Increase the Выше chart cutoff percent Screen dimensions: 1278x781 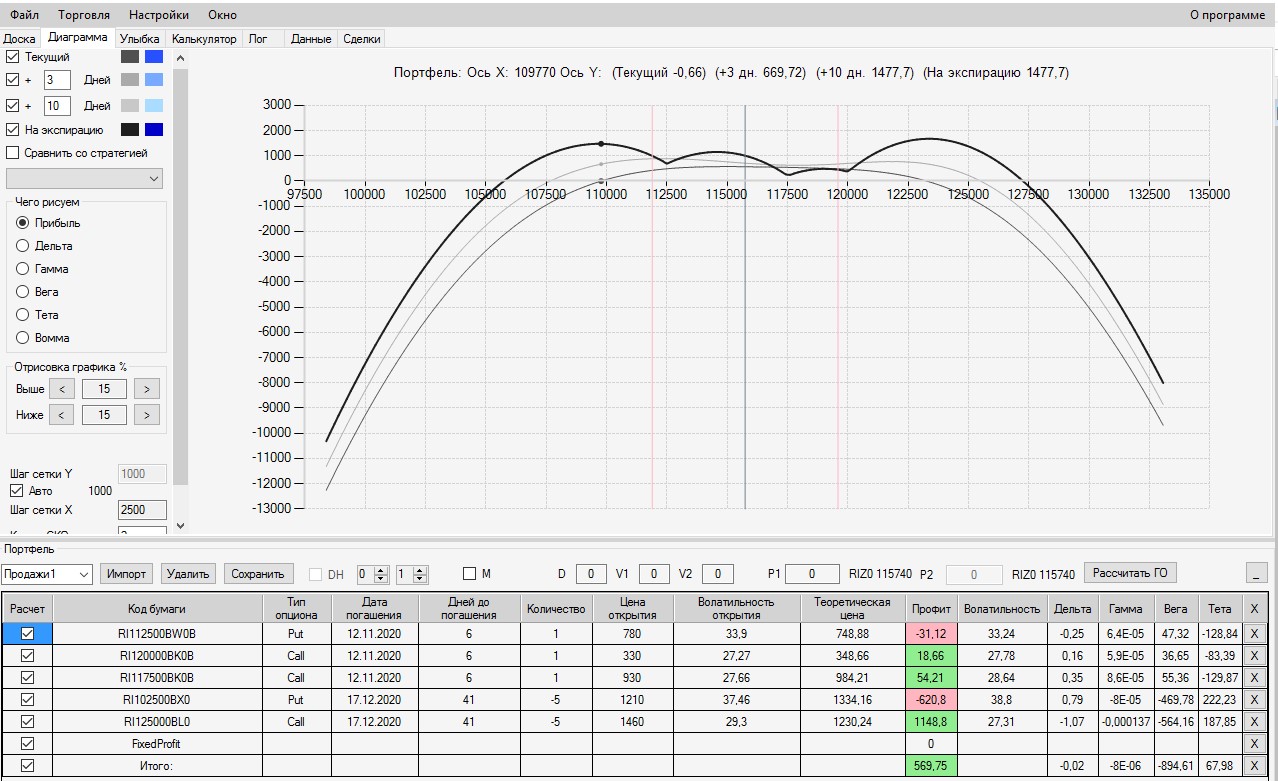(x=146, y=389)
